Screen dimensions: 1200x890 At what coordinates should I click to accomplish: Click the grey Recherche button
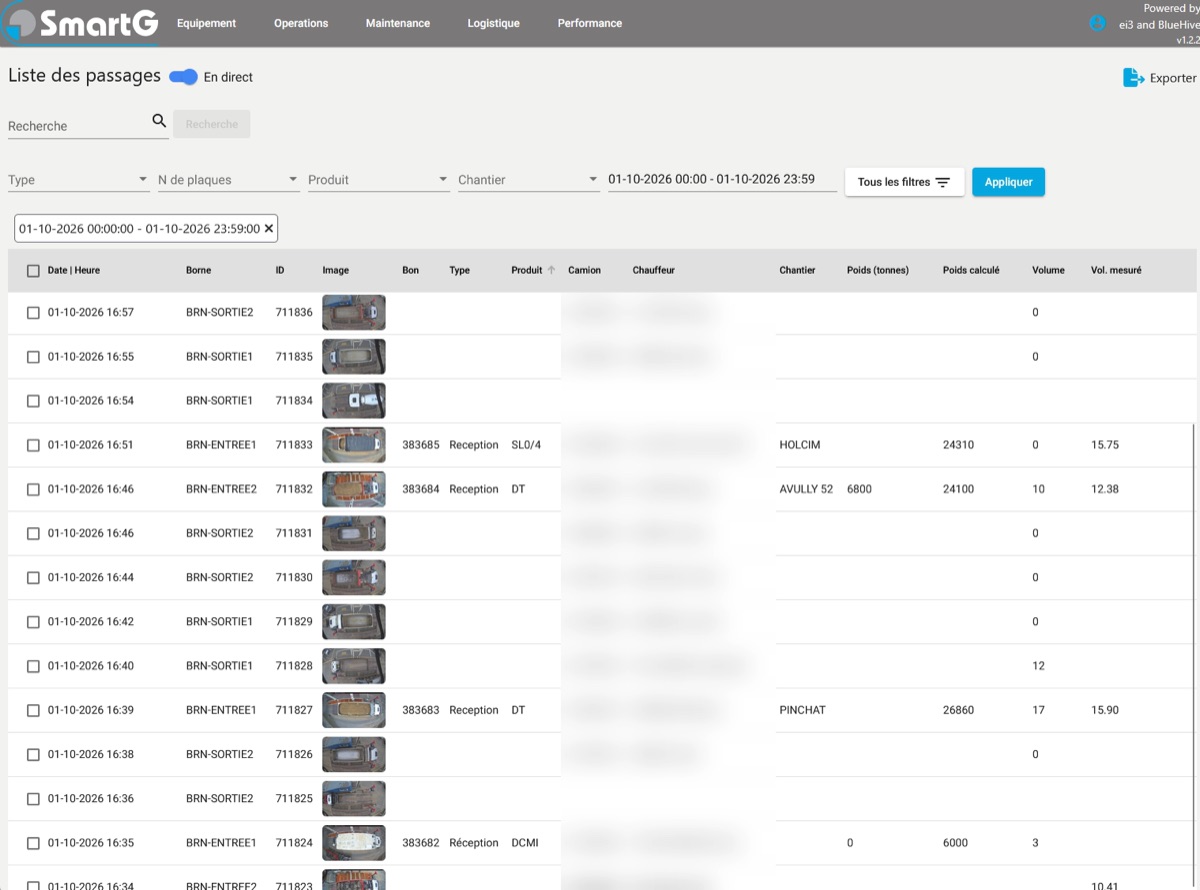coord(212,124)
